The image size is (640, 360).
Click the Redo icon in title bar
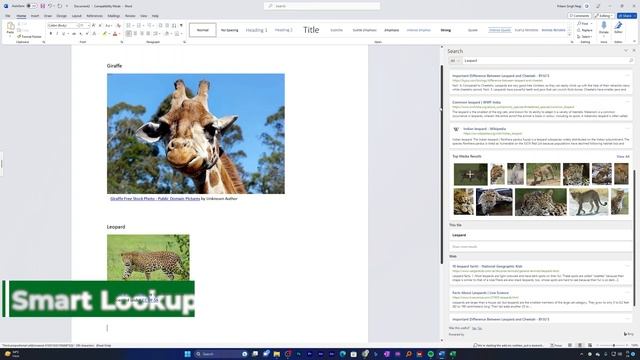click(x=60, y=6)
